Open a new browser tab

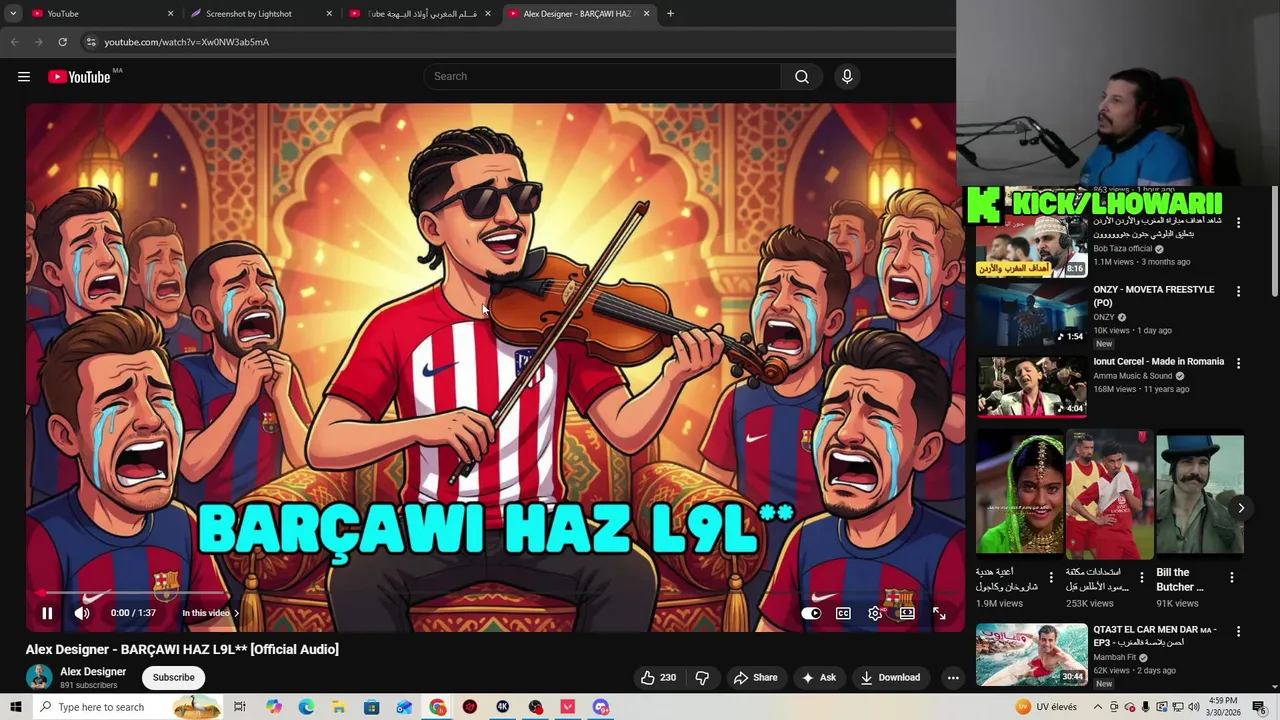[670, 14]
